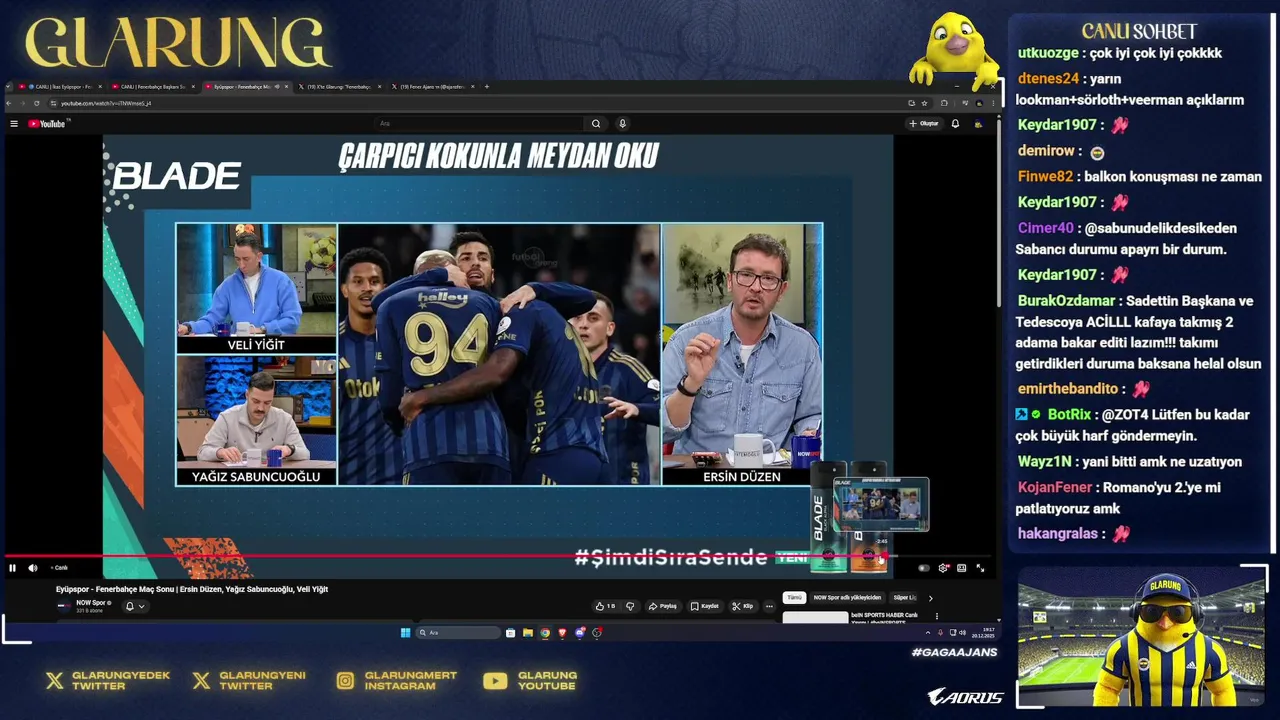The height and width of the screenshot is (720, 1280).
Task: Click the video title 'Eyüpspor - Fenerbahçe Maç Sonu'
Action: (192, 589)
